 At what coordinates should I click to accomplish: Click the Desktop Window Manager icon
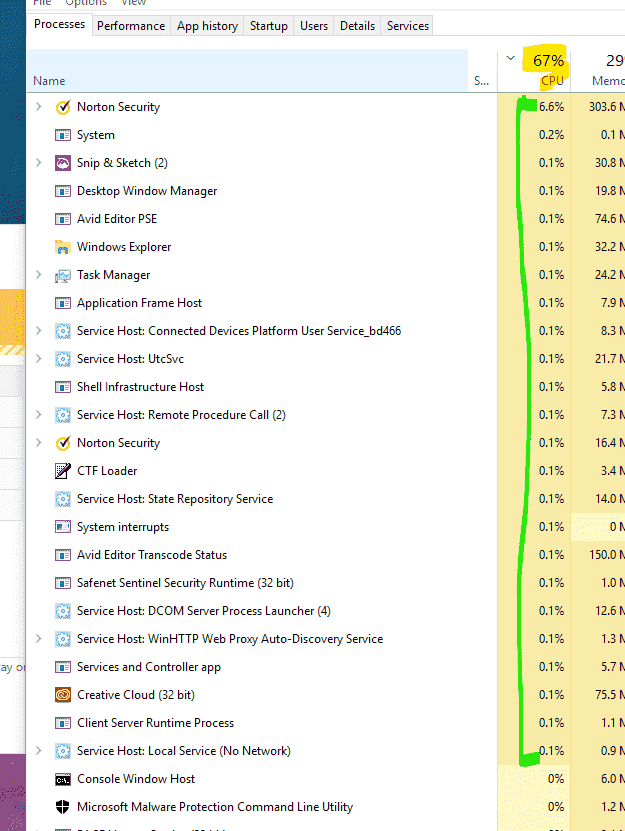pyautogui.click(x=63, y=191)
